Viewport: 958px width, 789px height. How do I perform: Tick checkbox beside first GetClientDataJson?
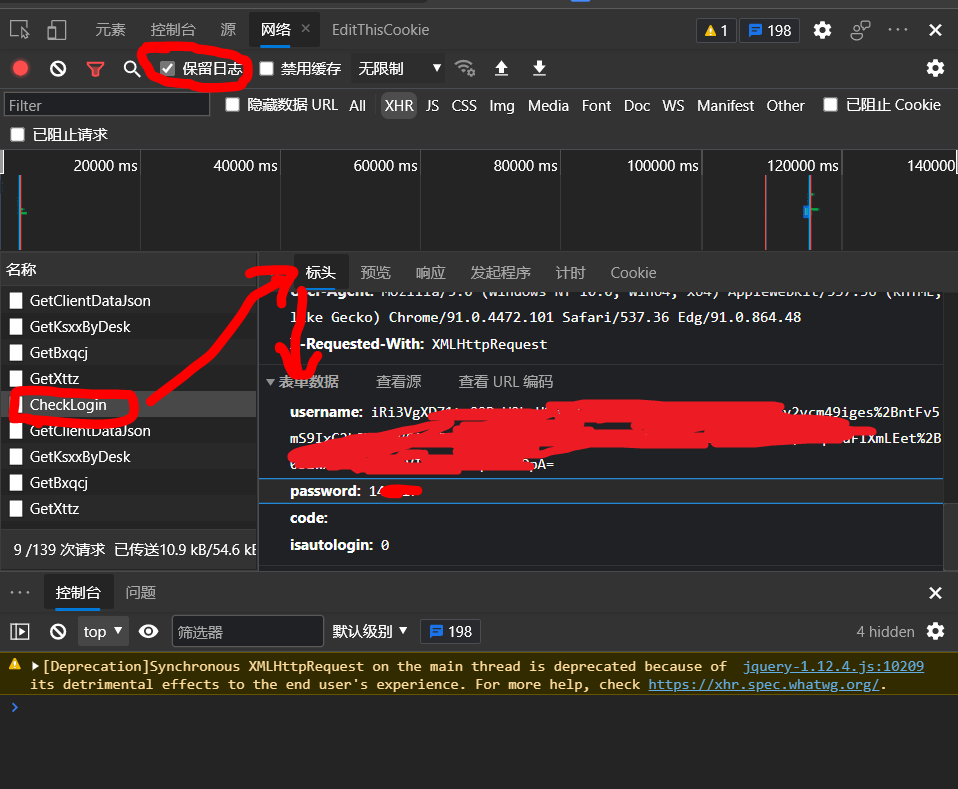click(16, 300)
